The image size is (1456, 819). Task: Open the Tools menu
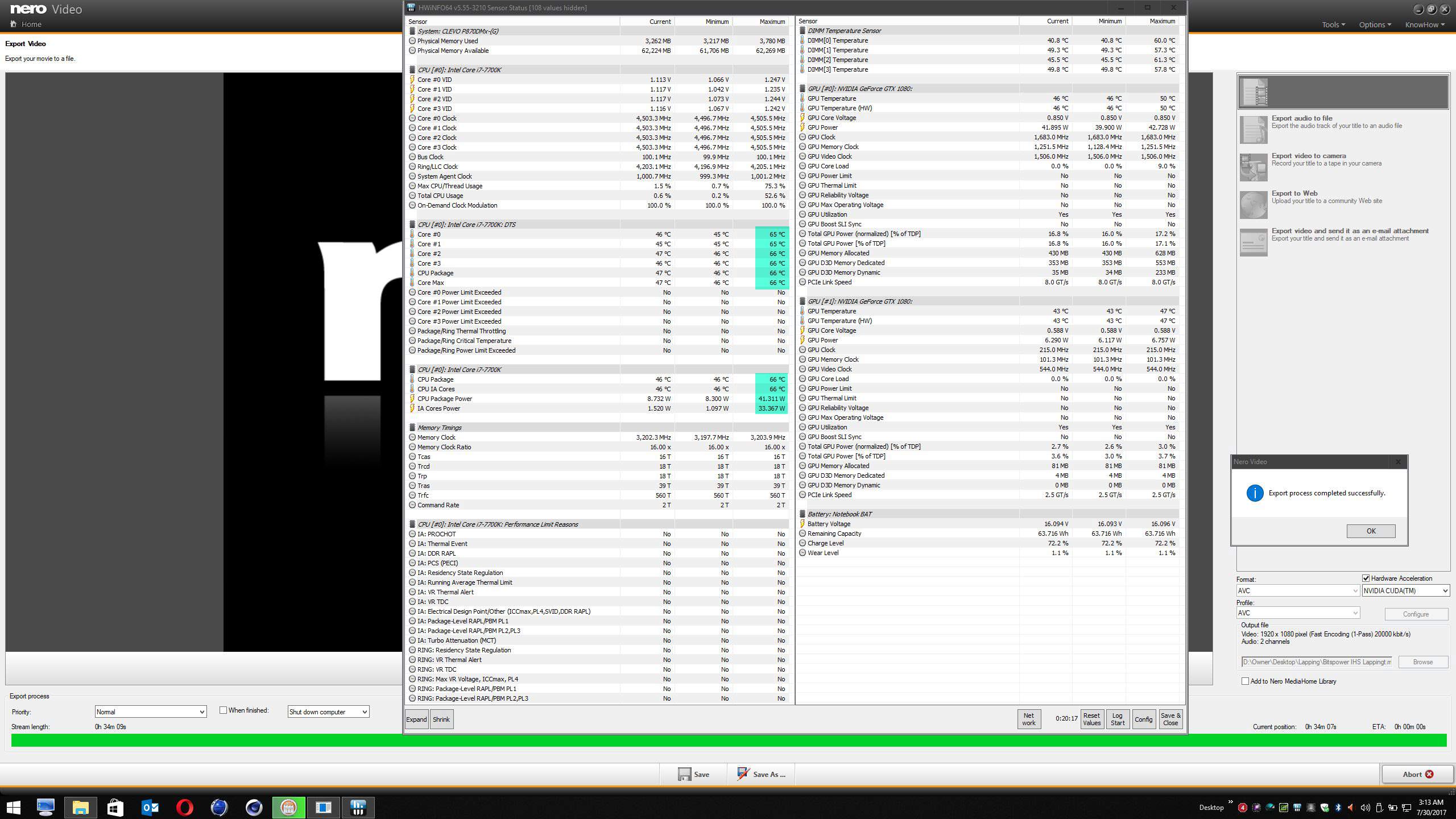click(x=1333, y=24)
